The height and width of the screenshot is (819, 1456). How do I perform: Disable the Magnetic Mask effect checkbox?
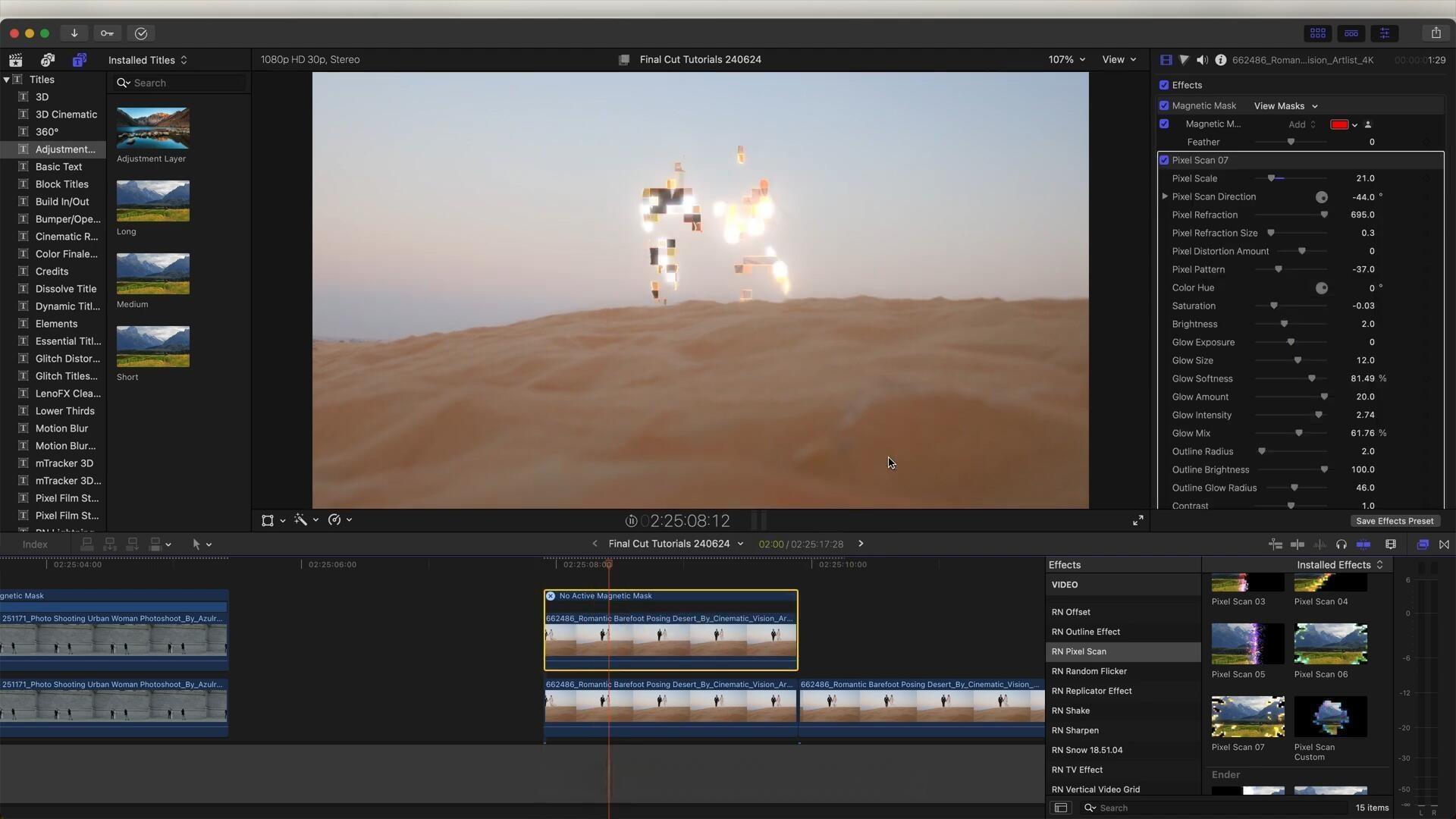click(x=1165, y=105)
